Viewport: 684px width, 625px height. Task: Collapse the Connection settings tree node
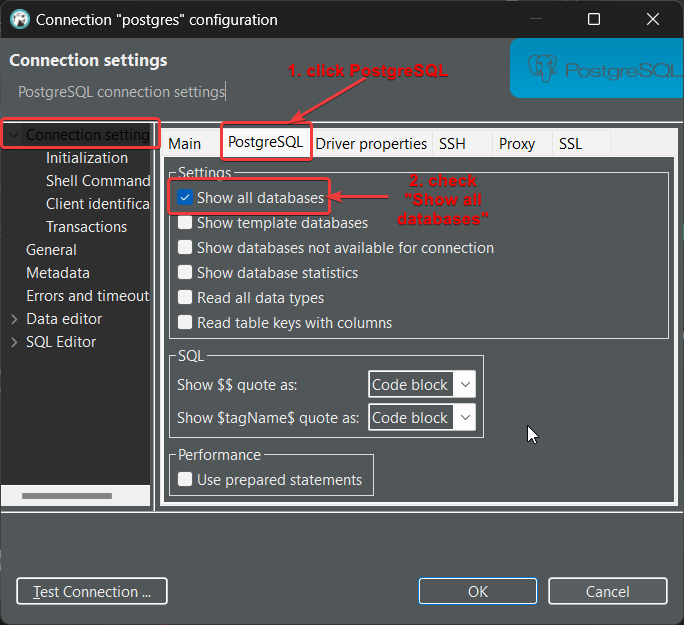12,135
